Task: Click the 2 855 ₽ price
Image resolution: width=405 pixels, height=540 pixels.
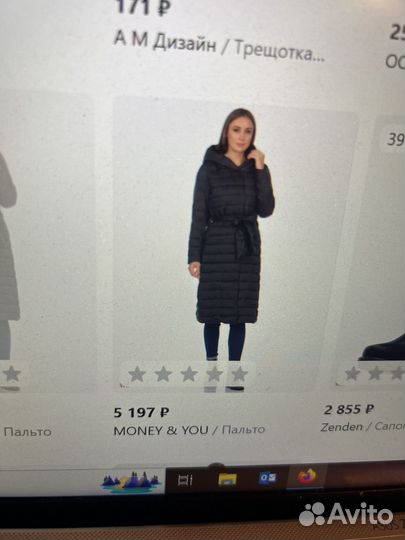Action: click(x=349, y=409)
